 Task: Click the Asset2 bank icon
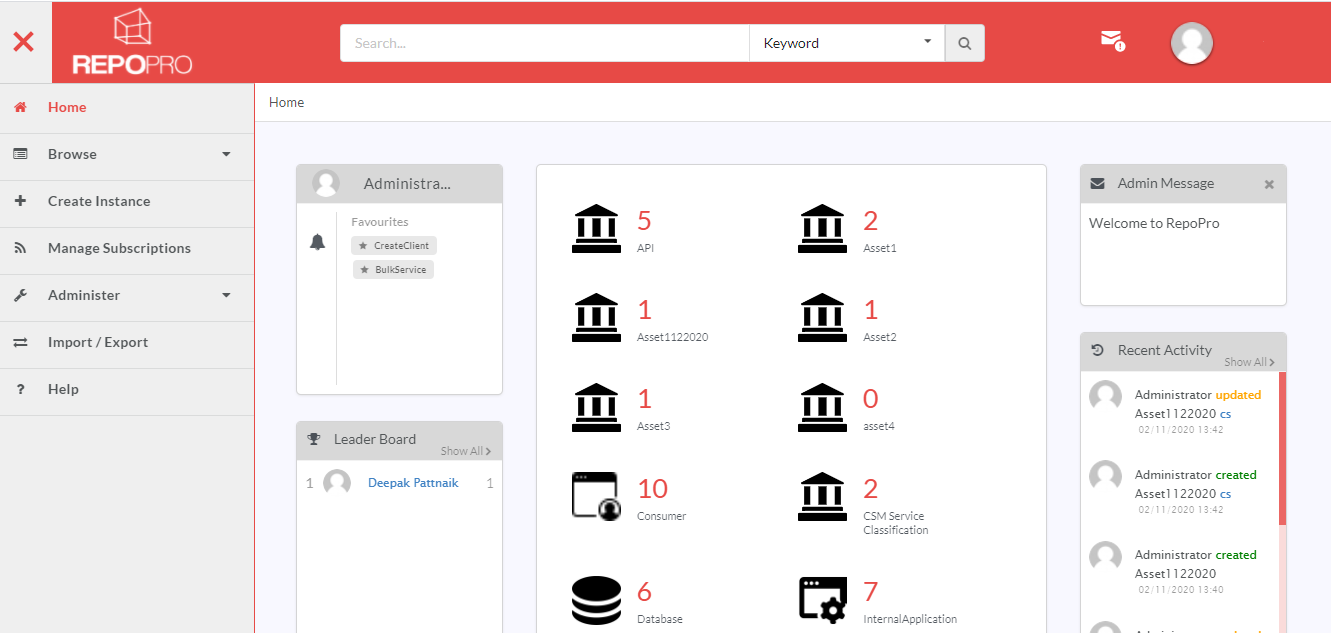click(822, 318)
